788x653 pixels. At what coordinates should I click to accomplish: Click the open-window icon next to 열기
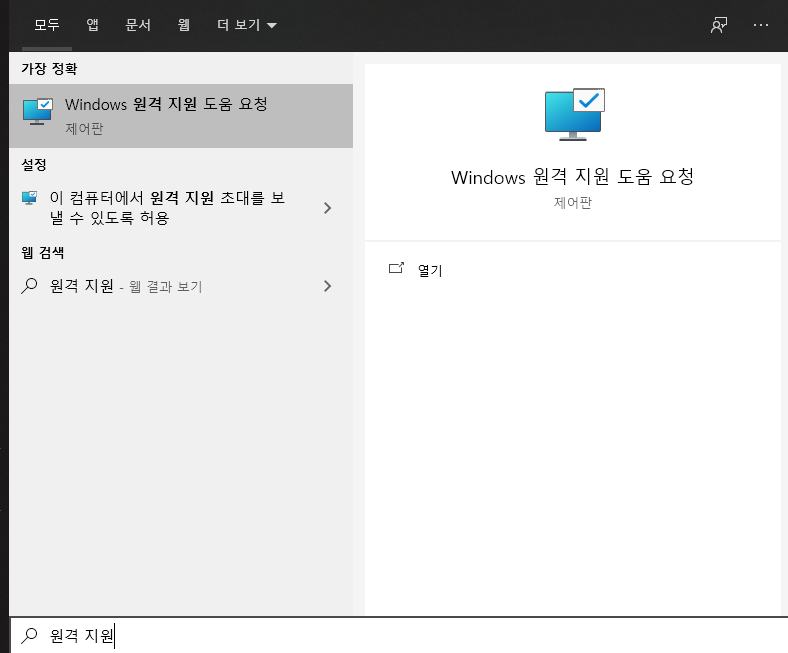click(397, 268)
